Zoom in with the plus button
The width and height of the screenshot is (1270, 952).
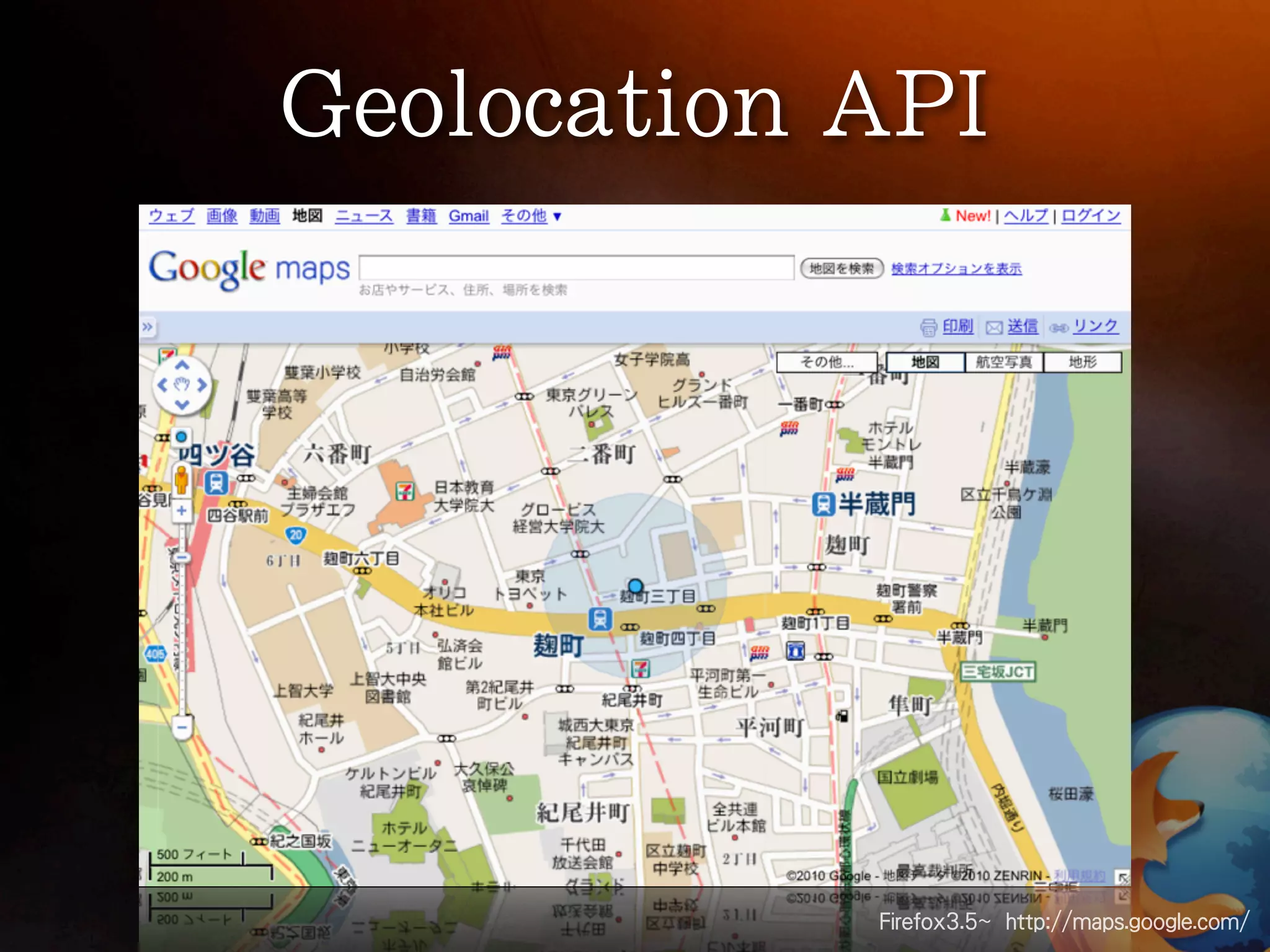[x=181, y=511]
